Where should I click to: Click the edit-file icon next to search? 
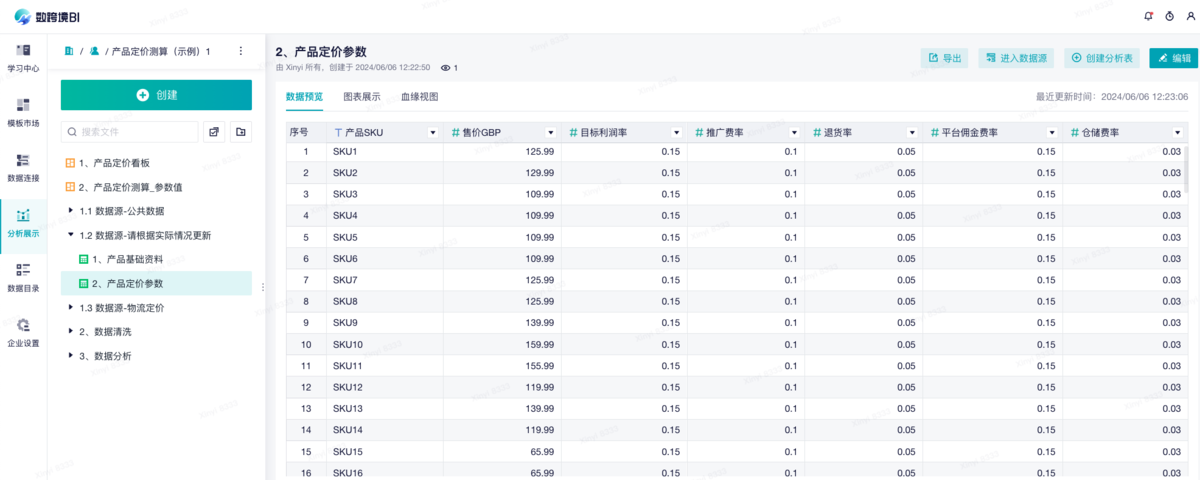point(214,131)
